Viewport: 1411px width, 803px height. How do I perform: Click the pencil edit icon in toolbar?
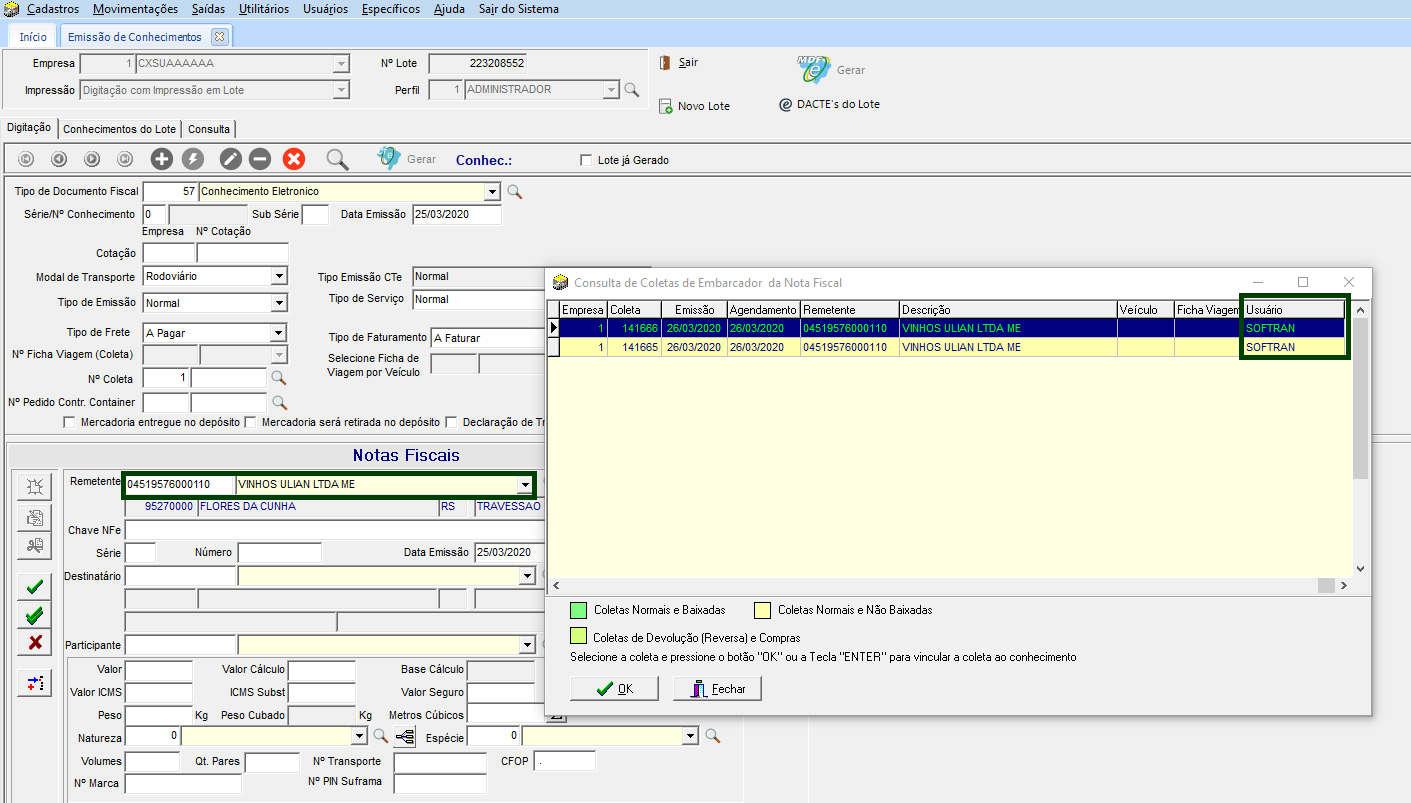tap(231, 159)
